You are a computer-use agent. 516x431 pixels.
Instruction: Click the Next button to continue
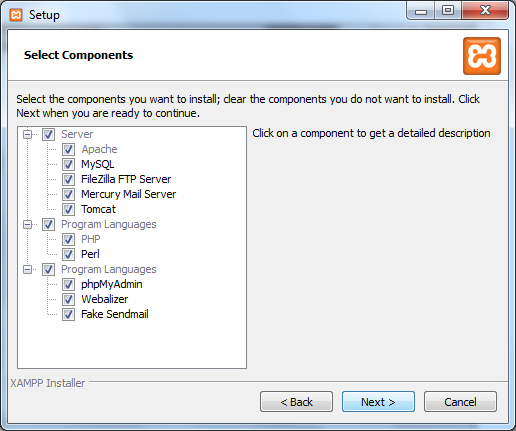point(378,402)
